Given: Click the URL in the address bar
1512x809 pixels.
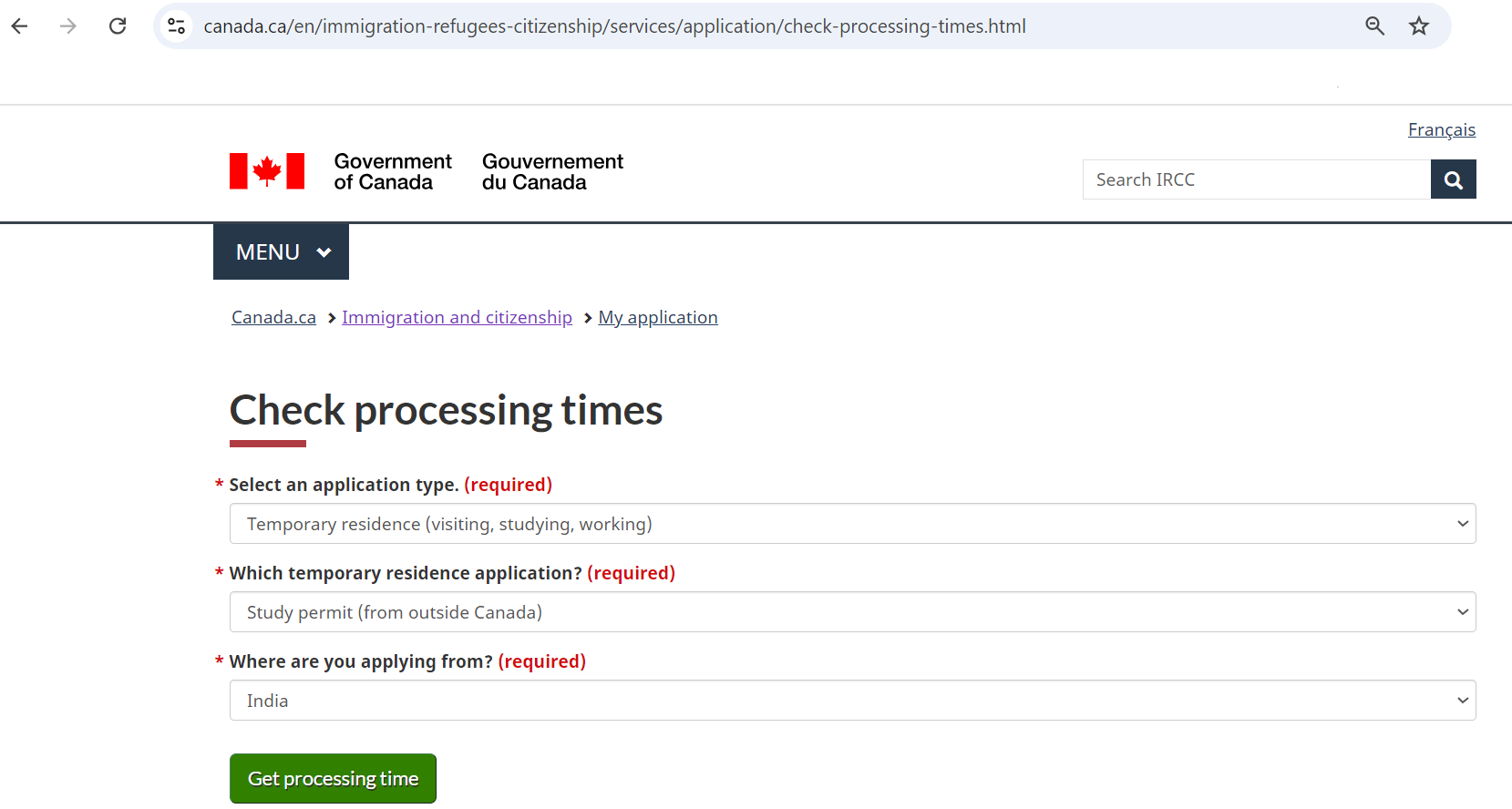Looking at the screenshot, I should pyautogui.click(x=614, y=26).
